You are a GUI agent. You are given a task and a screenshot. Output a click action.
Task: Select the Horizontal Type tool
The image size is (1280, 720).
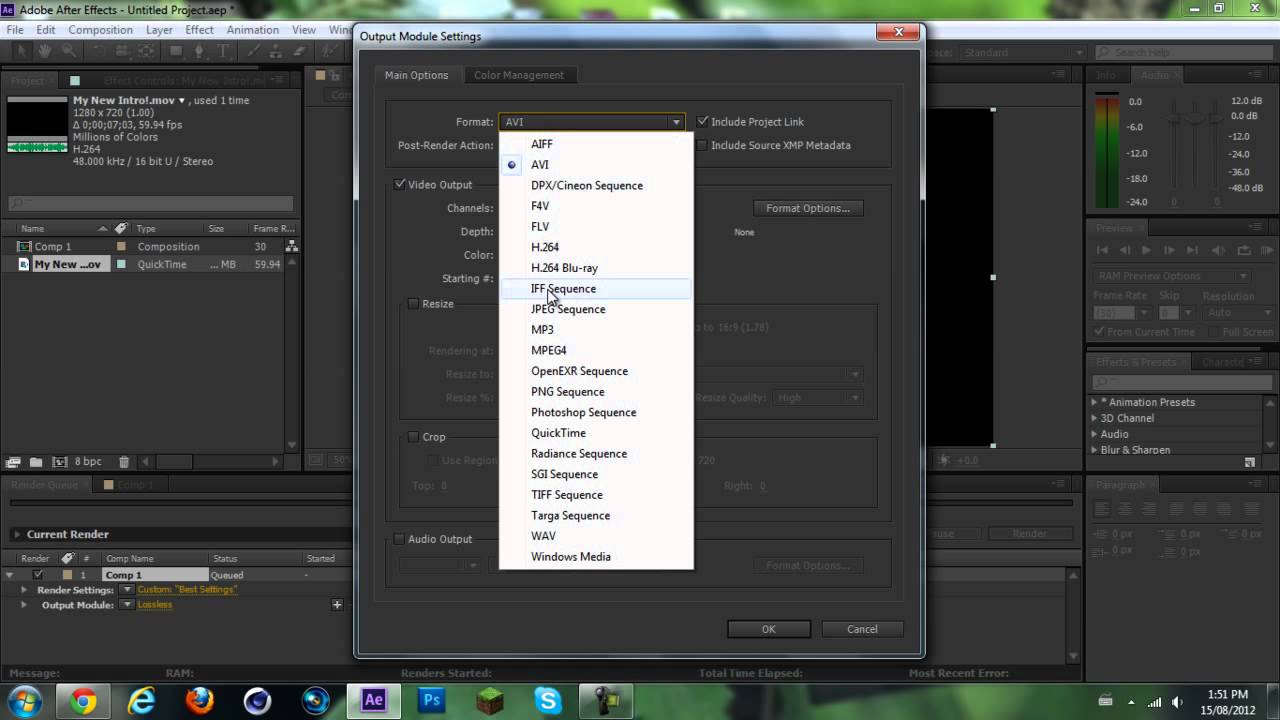[223, 51]
